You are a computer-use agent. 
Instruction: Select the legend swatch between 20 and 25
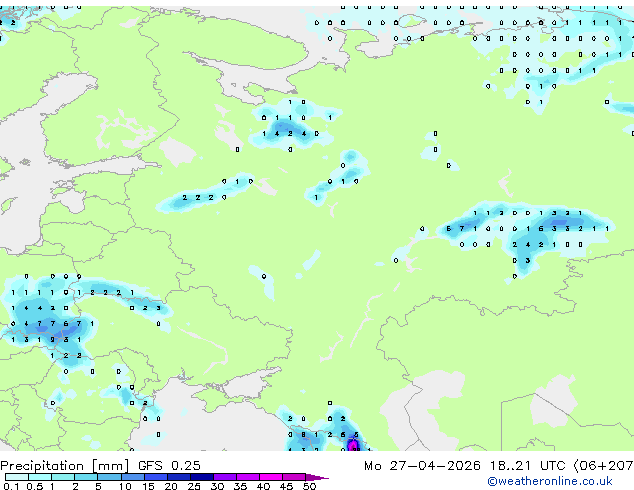(x=179, y=477)
